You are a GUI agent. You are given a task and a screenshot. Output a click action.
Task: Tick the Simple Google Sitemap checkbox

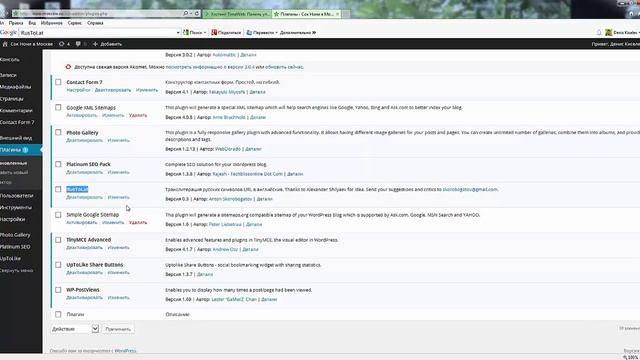point(58,215)
